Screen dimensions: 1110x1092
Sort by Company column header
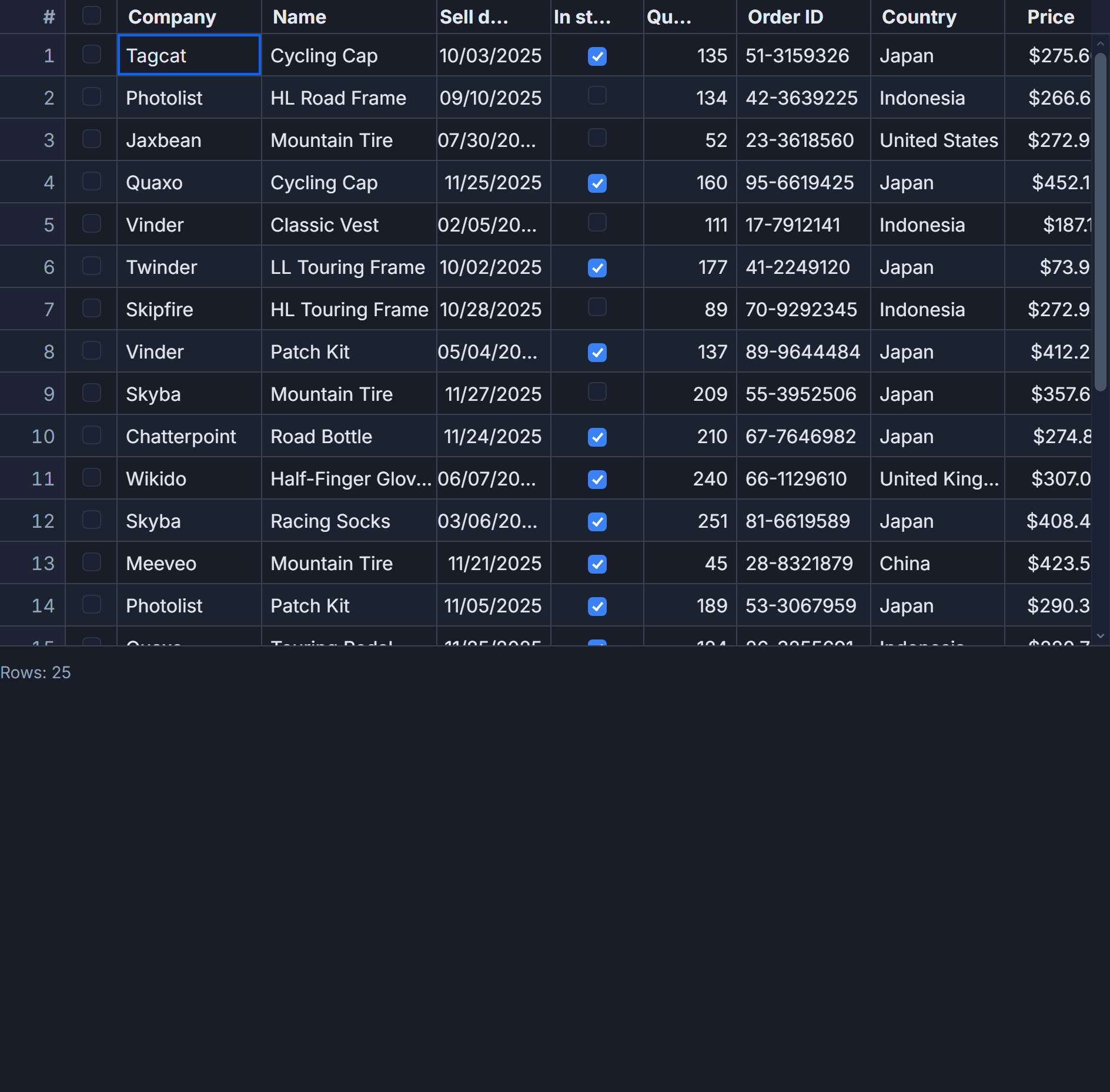(x=189, y=17)
